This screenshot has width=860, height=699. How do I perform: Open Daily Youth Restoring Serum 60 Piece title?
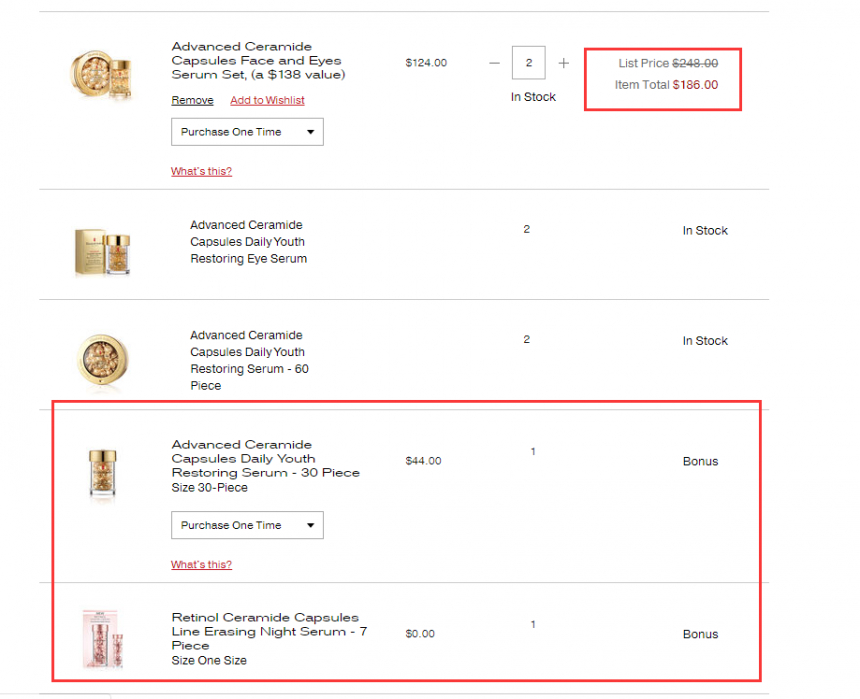click(x=250, y=360)
